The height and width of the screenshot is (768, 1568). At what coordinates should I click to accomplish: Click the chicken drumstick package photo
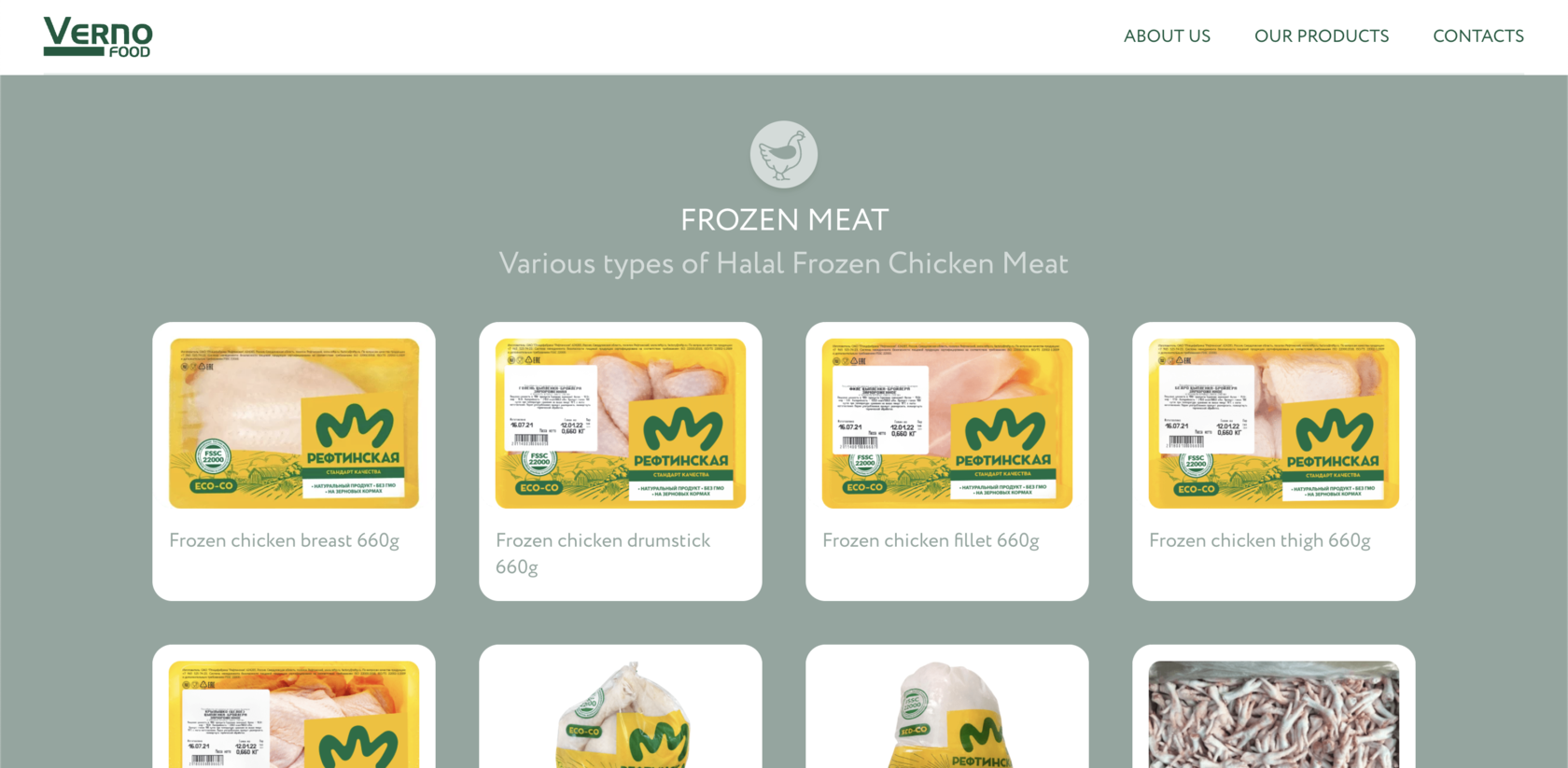(620, 422)
